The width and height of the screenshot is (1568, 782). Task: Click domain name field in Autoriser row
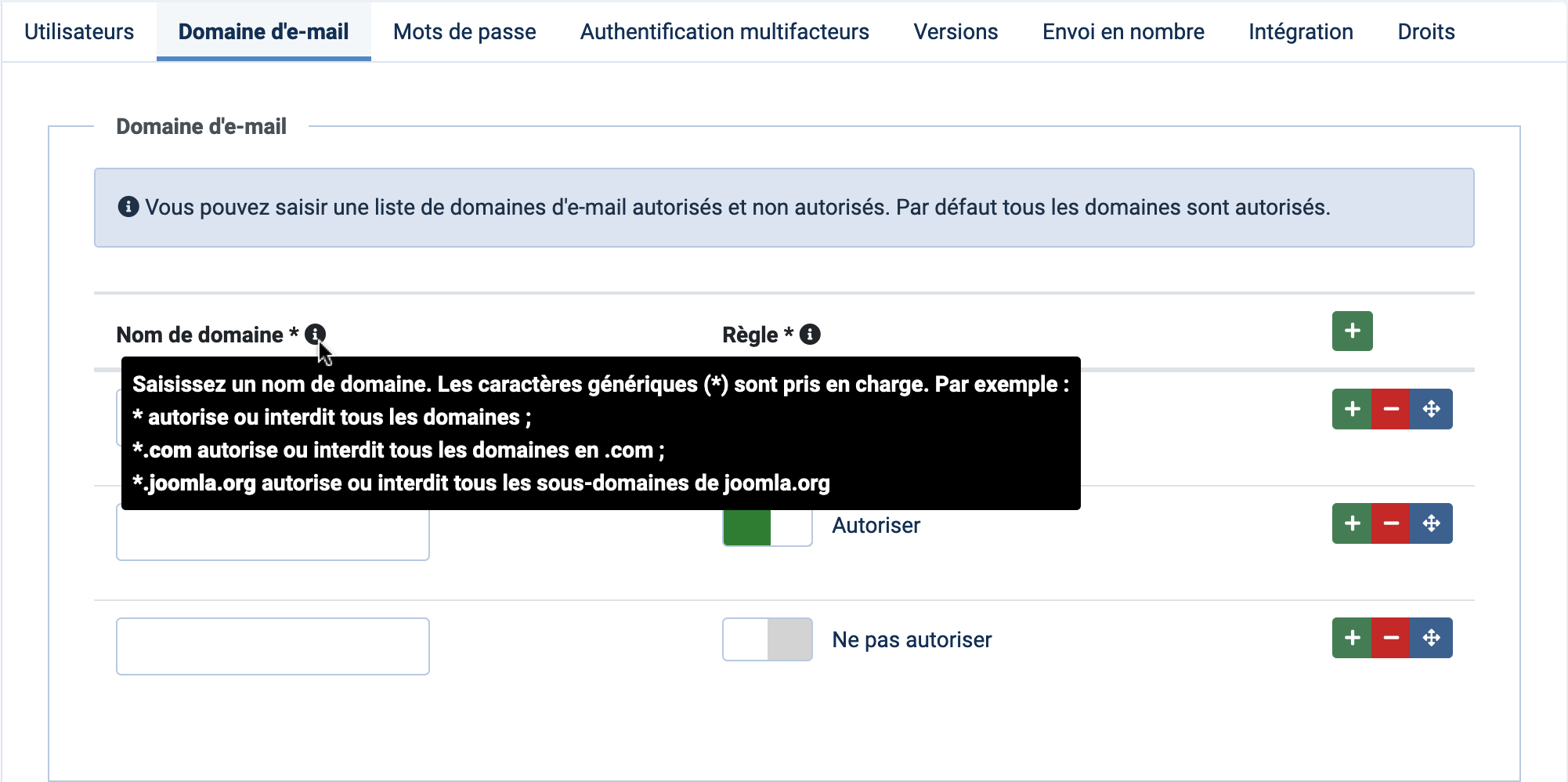point(273,534)
